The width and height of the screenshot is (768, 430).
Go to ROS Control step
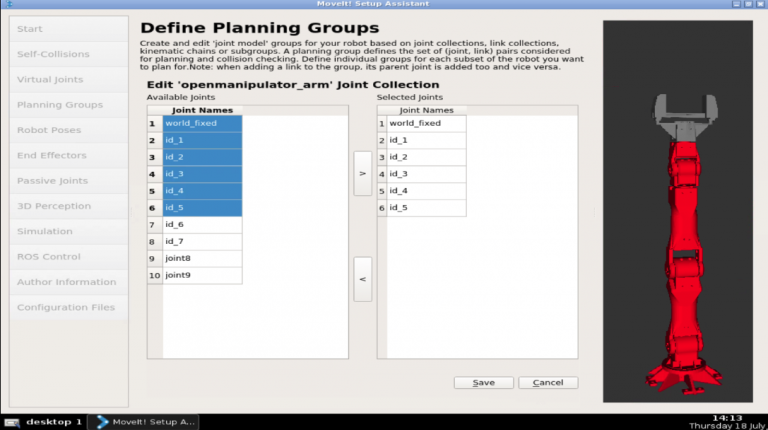coord(69,257)
